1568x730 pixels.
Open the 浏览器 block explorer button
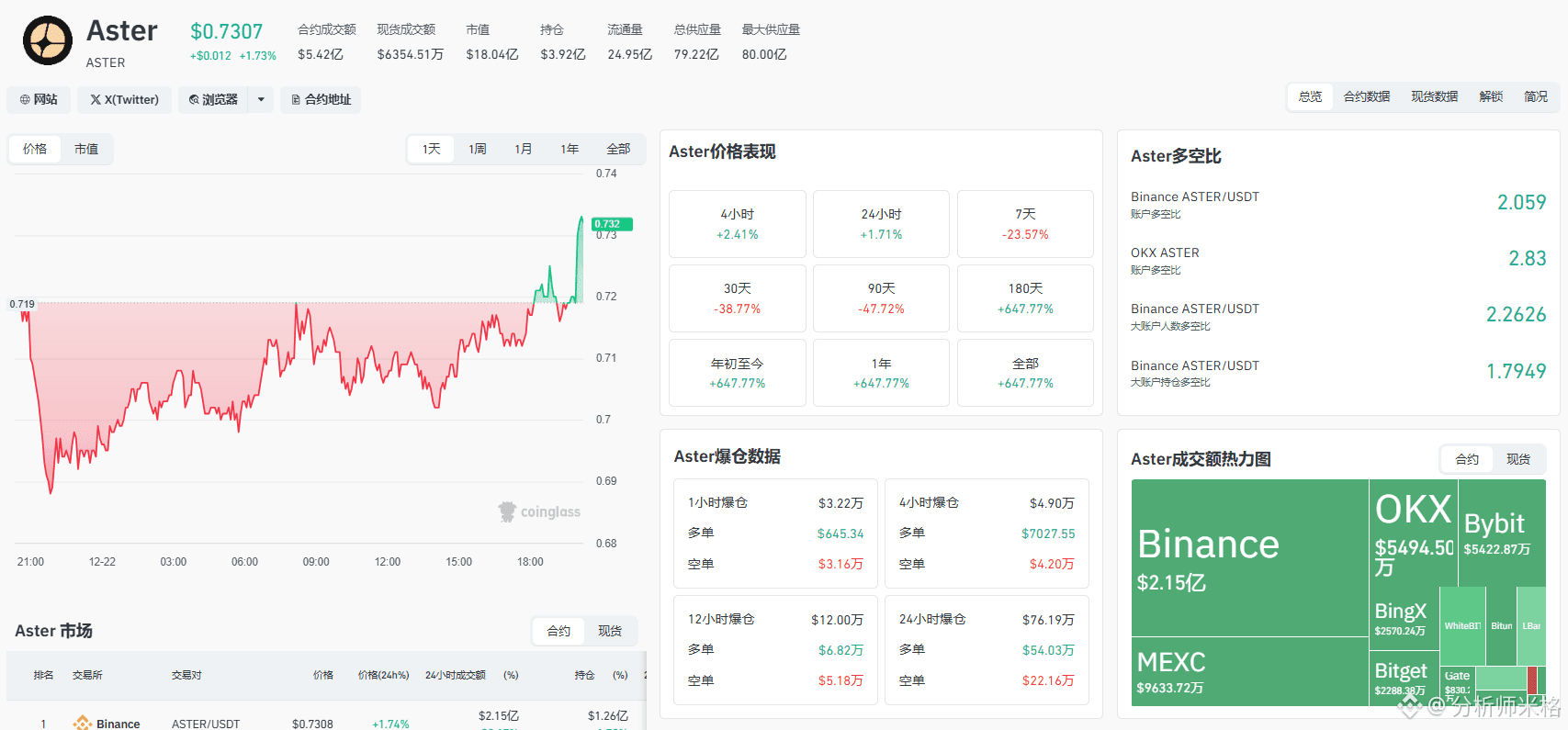coord(213,99)
